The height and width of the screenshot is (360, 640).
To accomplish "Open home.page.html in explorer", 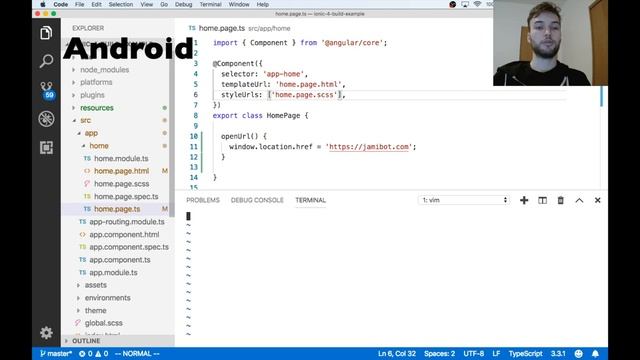I will tap(121, 171).
